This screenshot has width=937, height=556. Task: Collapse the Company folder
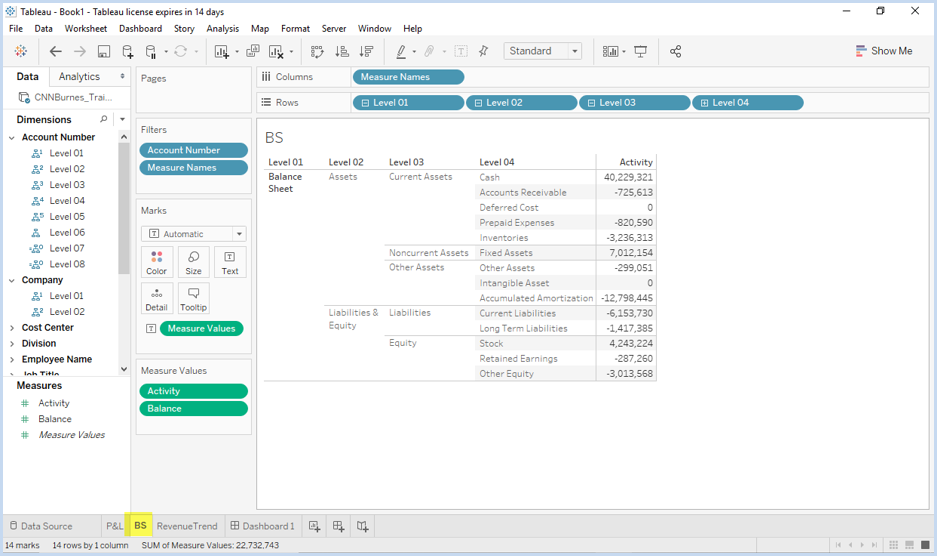(11, 280)
